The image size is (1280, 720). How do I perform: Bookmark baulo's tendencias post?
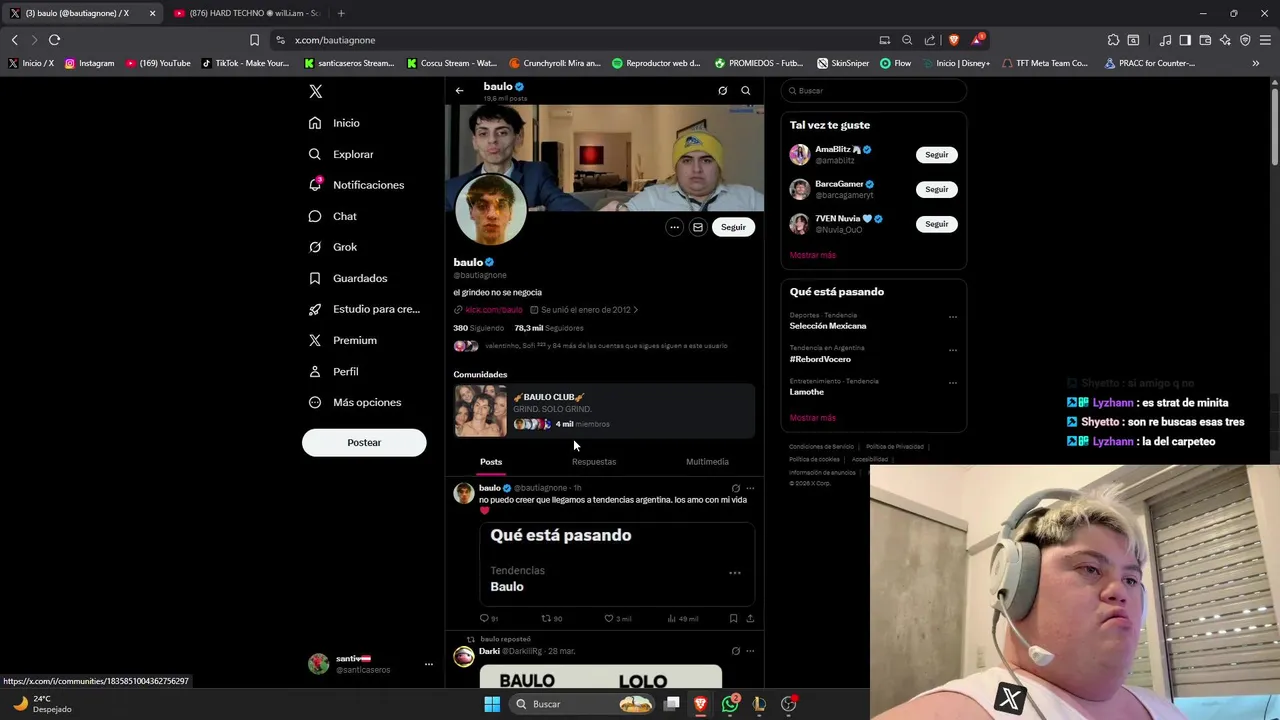(733, 619)
